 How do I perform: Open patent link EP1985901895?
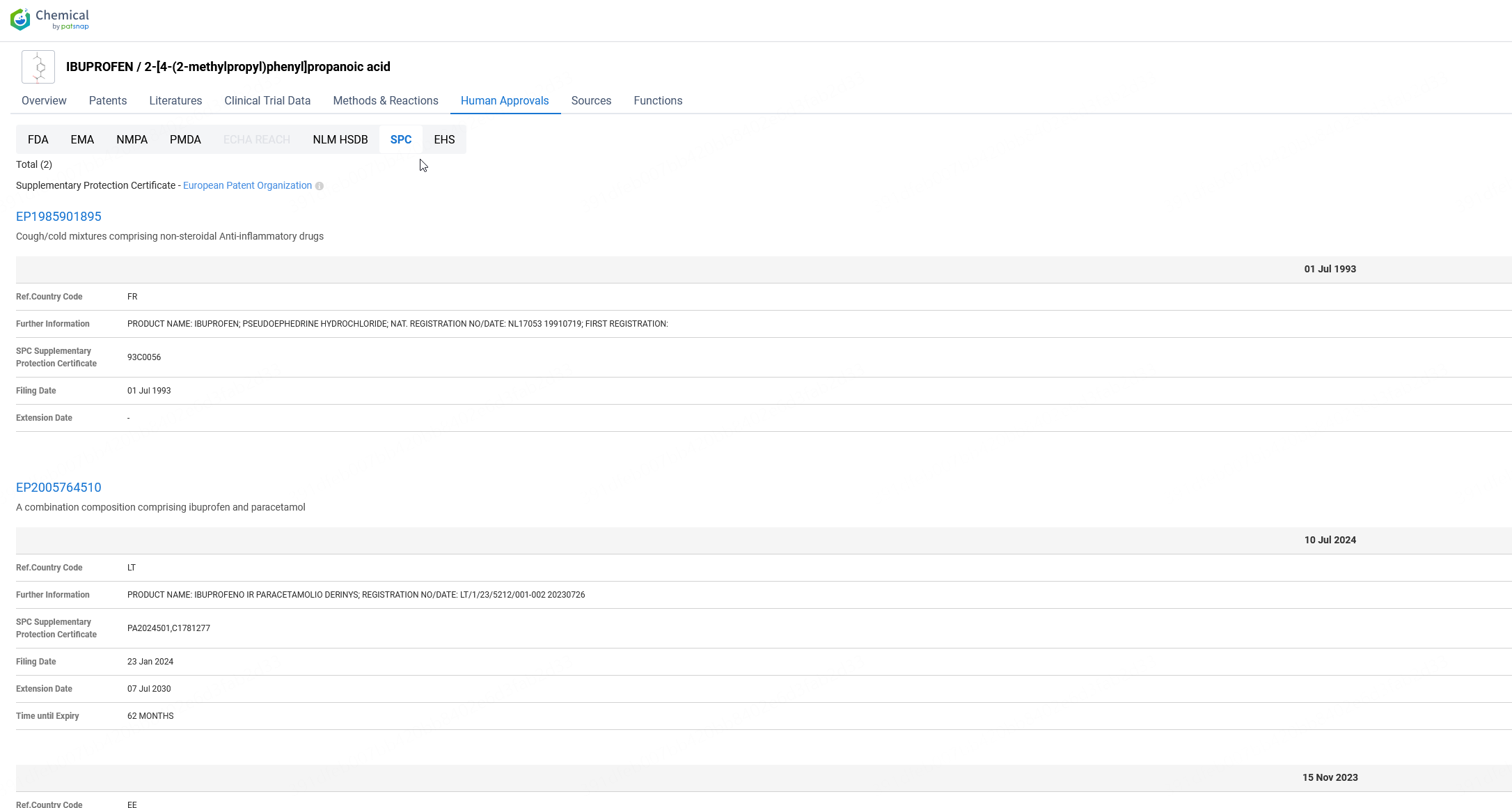coord(58,217)
